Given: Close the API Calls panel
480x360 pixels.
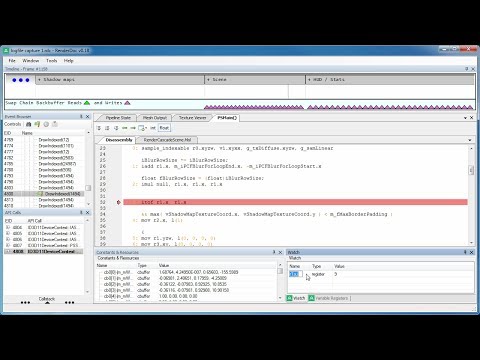Looking at the screenshot, I should (x=88, y=213).
